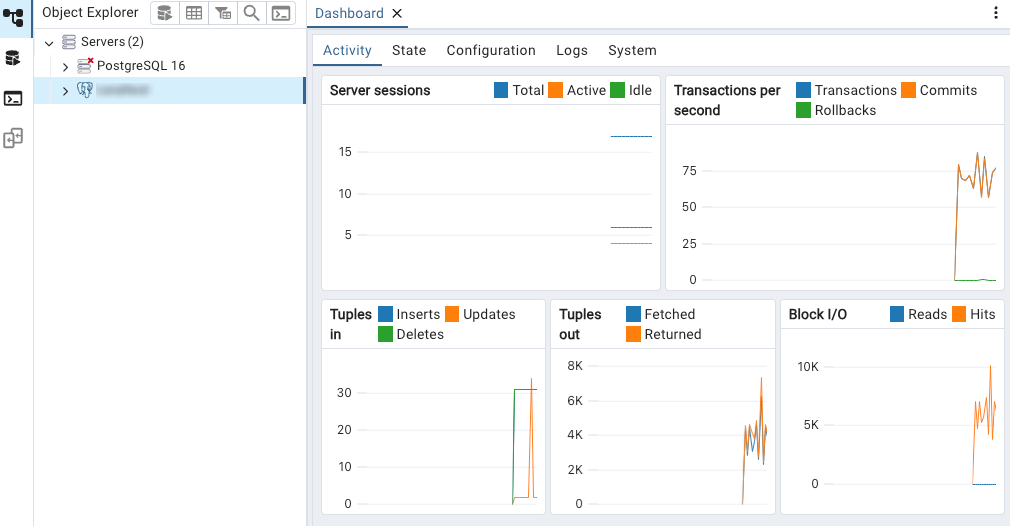The image size is (1010, 526).
Task: Open the Filtered Rows tool
Action: click(223, 13)
